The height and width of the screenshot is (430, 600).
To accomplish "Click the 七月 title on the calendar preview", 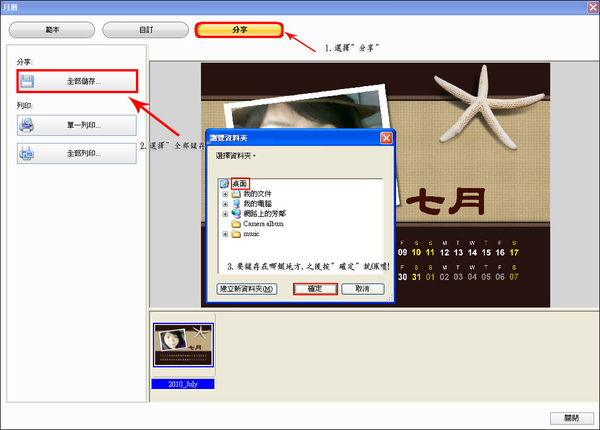I will 446,201.
